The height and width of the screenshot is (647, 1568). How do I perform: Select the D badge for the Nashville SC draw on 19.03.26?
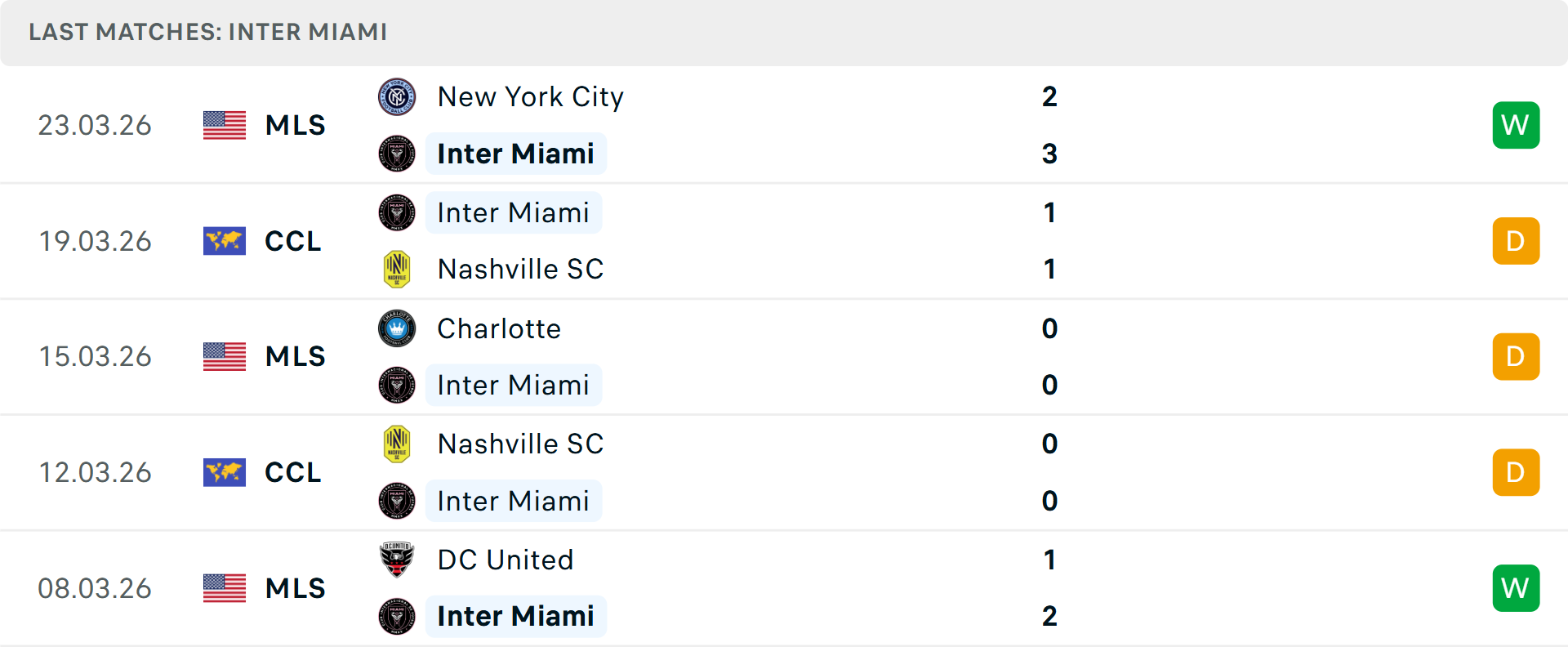1516,241
